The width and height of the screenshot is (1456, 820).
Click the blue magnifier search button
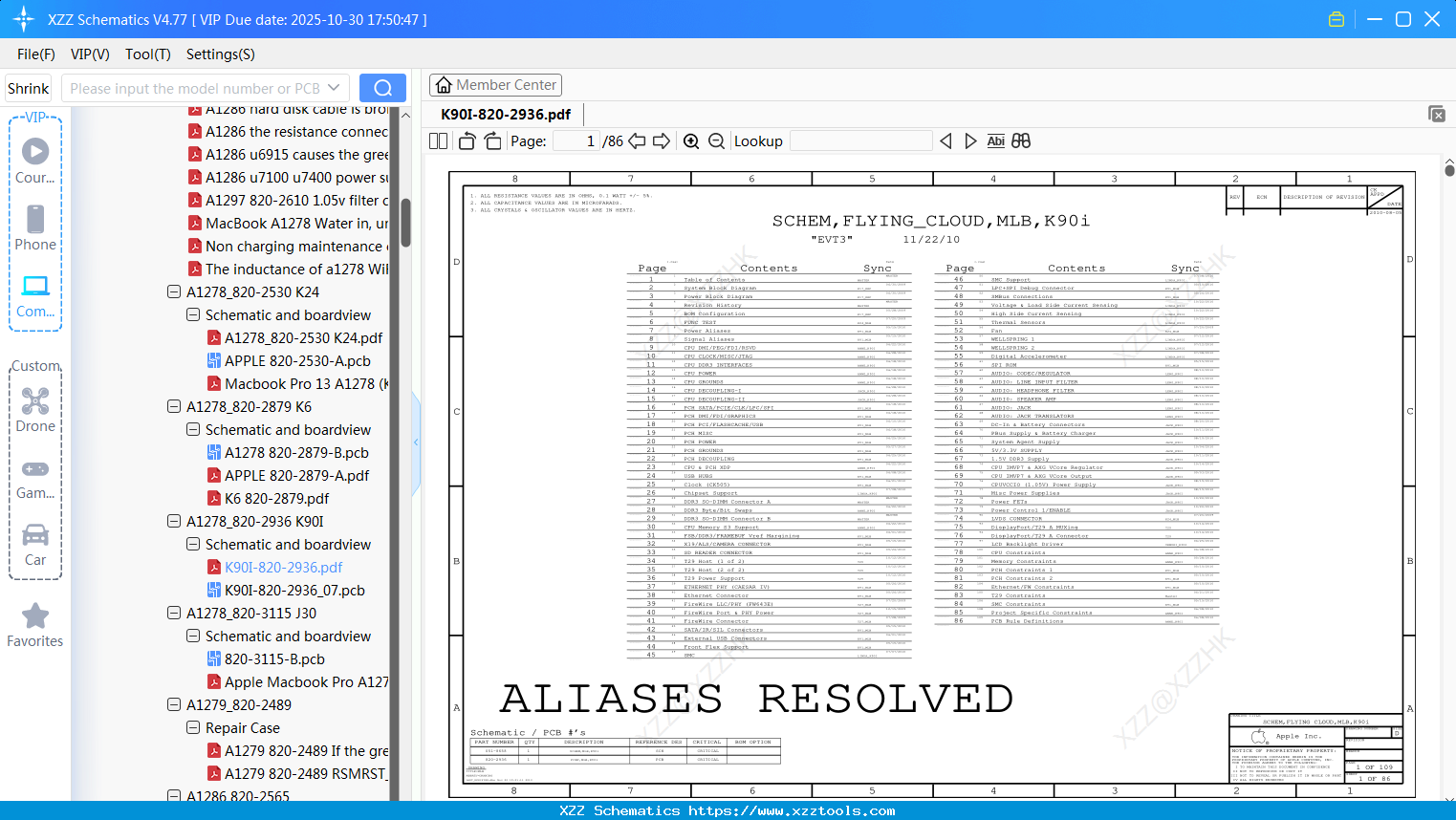coord(382,88)
